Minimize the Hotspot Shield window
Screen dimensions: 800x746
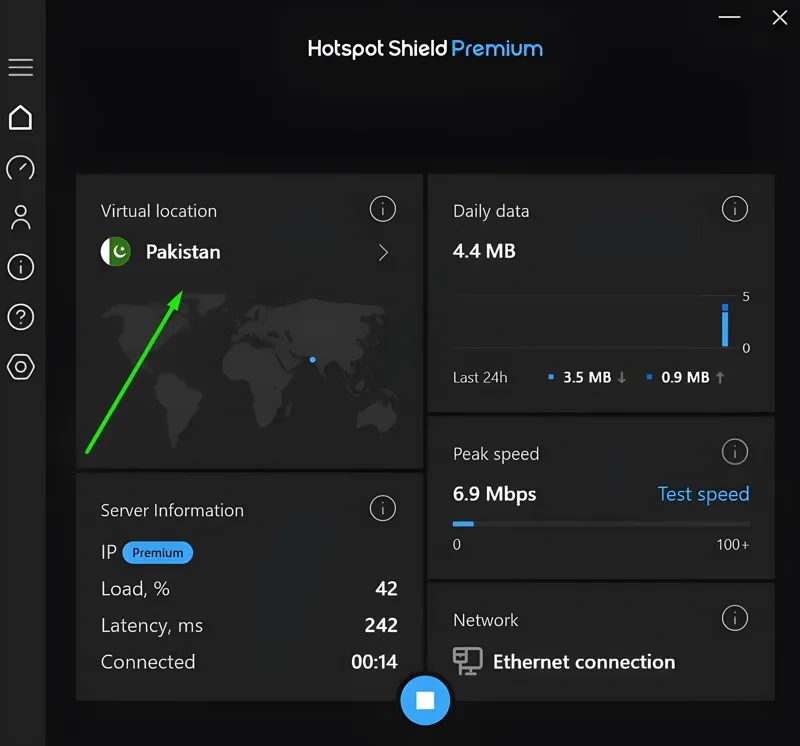click(x=730, y=17)
